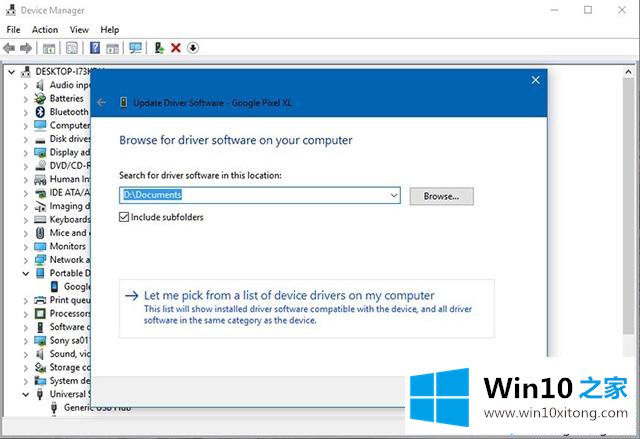This screenshot has width=640, height=439.
Task: Select the Computer tree item
Action: tap(70, 125)
